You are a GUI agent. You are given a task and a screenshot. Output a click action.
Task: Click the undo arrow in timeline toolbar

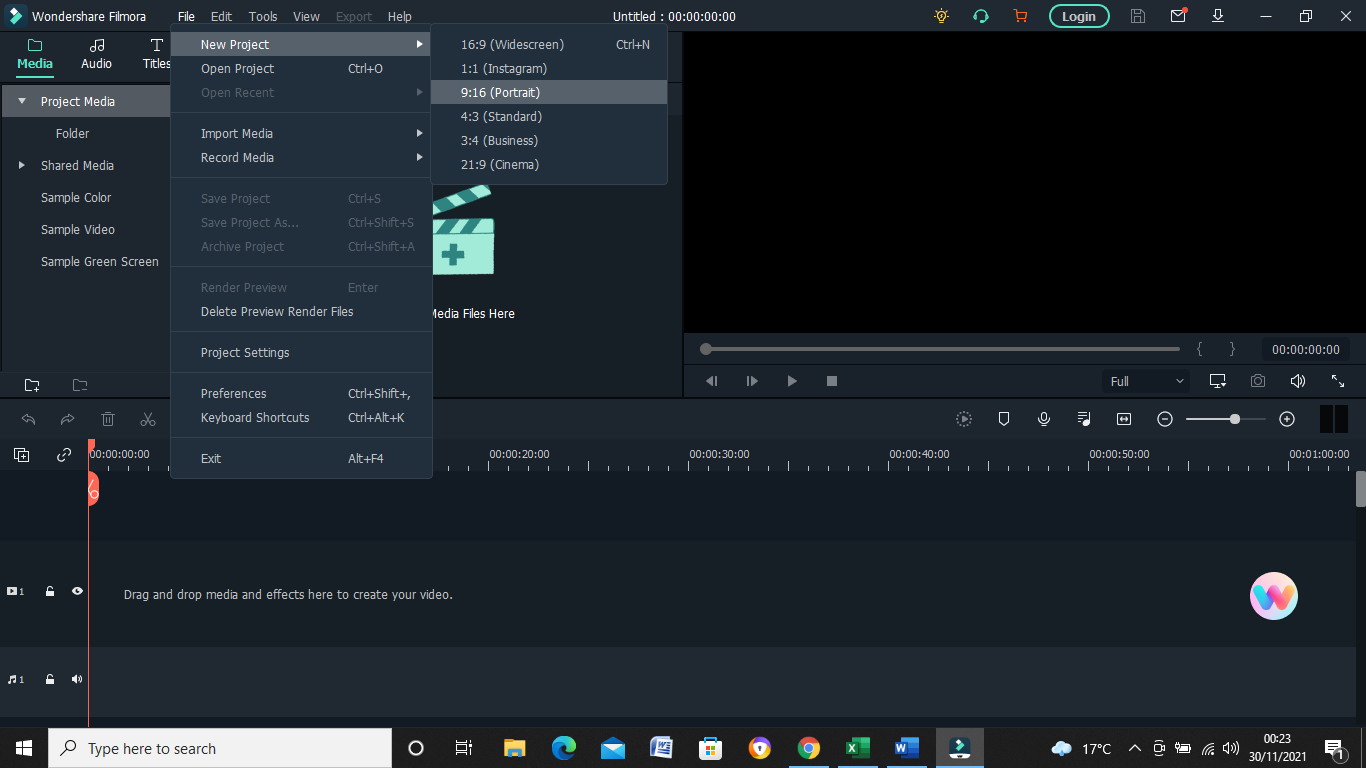29,419
